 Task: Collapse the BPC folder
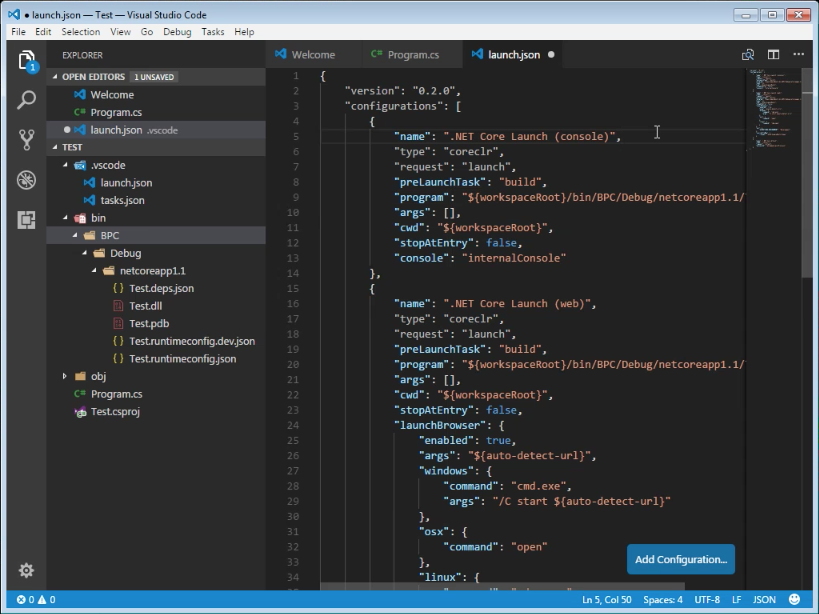pos(75,235)
